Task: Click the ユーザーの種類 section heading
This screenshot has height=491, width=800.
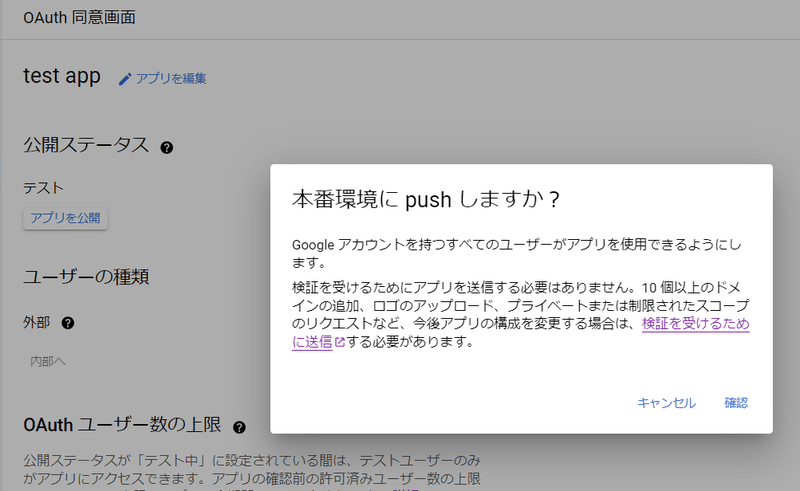Action: pyautogui.click(x=86, y=275)
